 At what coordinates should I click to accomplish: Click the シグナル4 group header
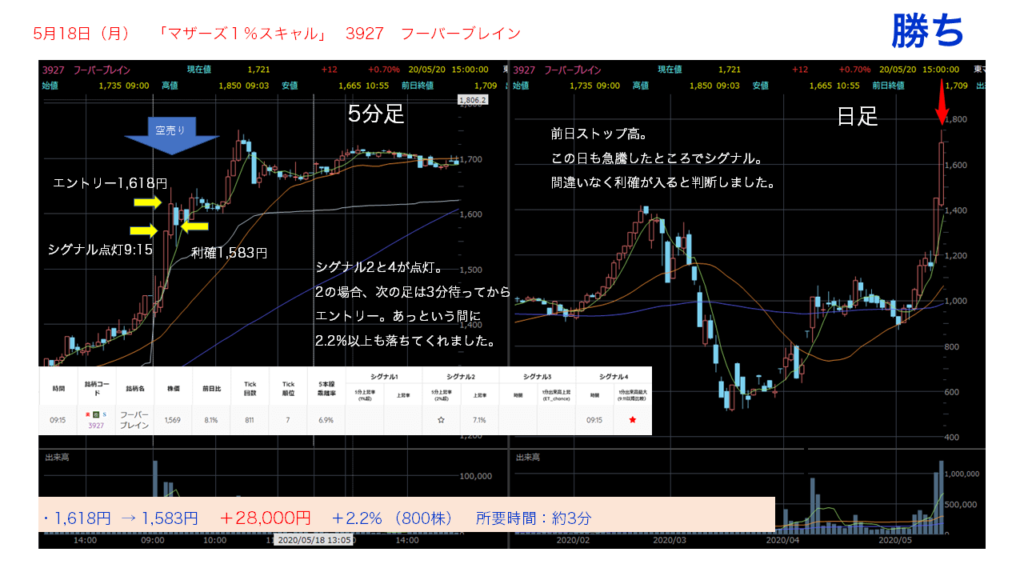[613, 377]
